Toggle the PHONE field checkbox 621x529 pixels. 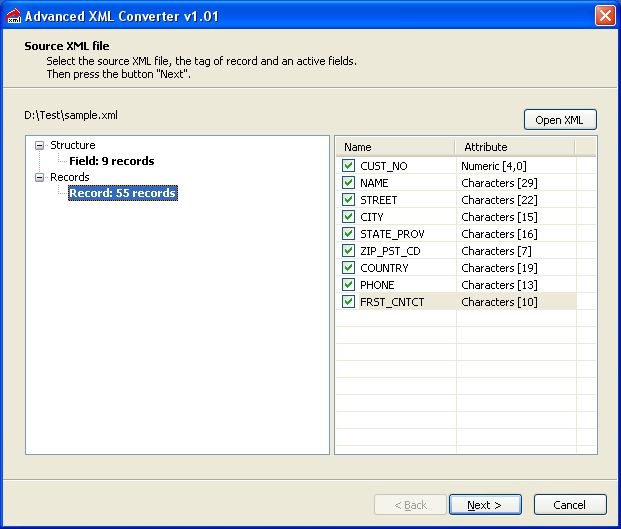[x=348, y=285]
